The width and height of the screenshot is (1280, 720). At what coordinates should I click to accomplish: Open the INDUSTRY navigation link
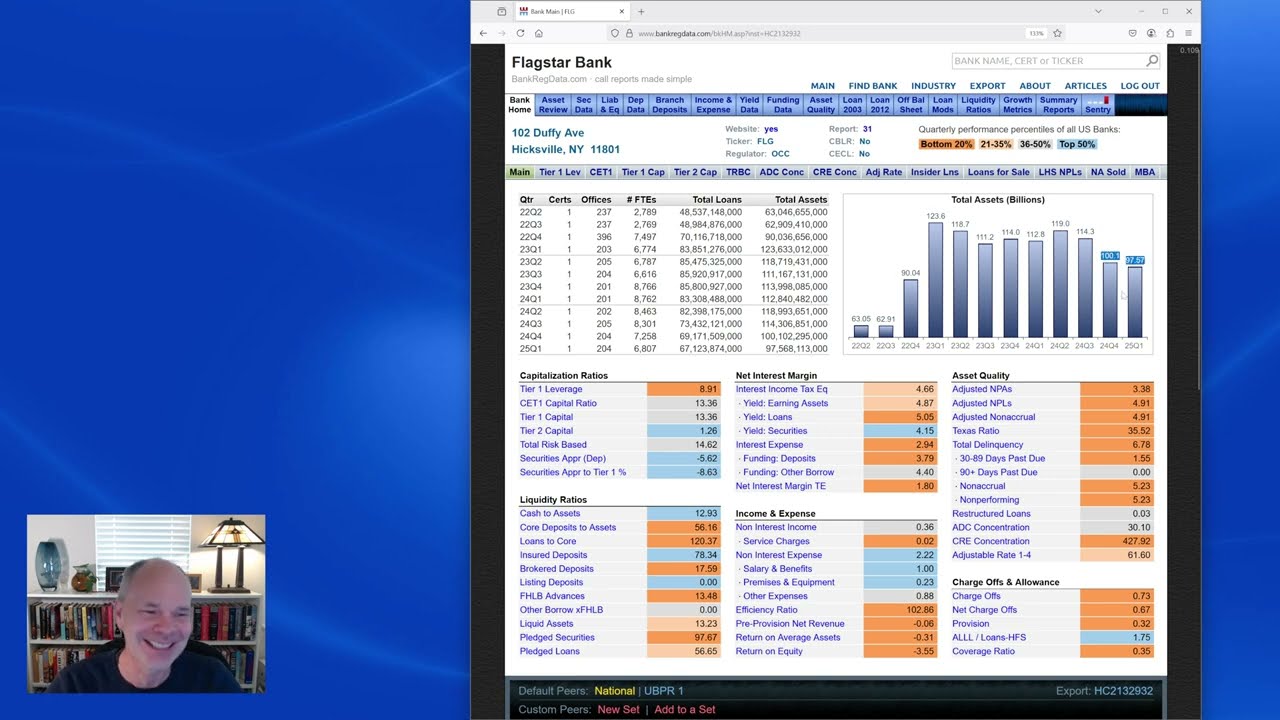[933, 86]
